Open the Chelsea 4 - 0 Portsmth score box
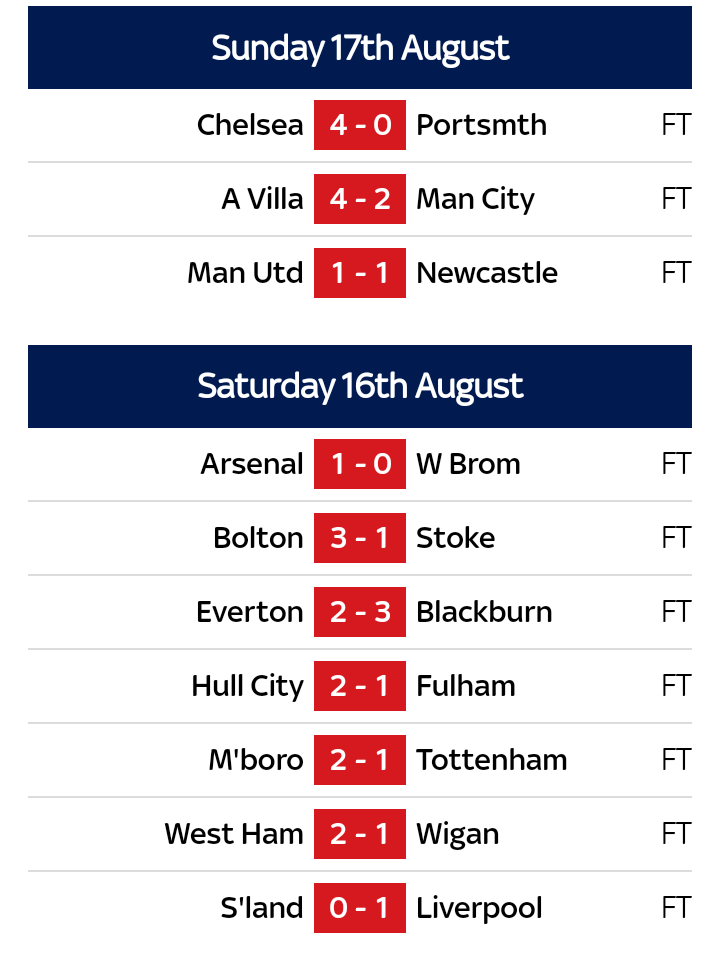720x964 pixels. pyautogui.click(x=360, y=125)
